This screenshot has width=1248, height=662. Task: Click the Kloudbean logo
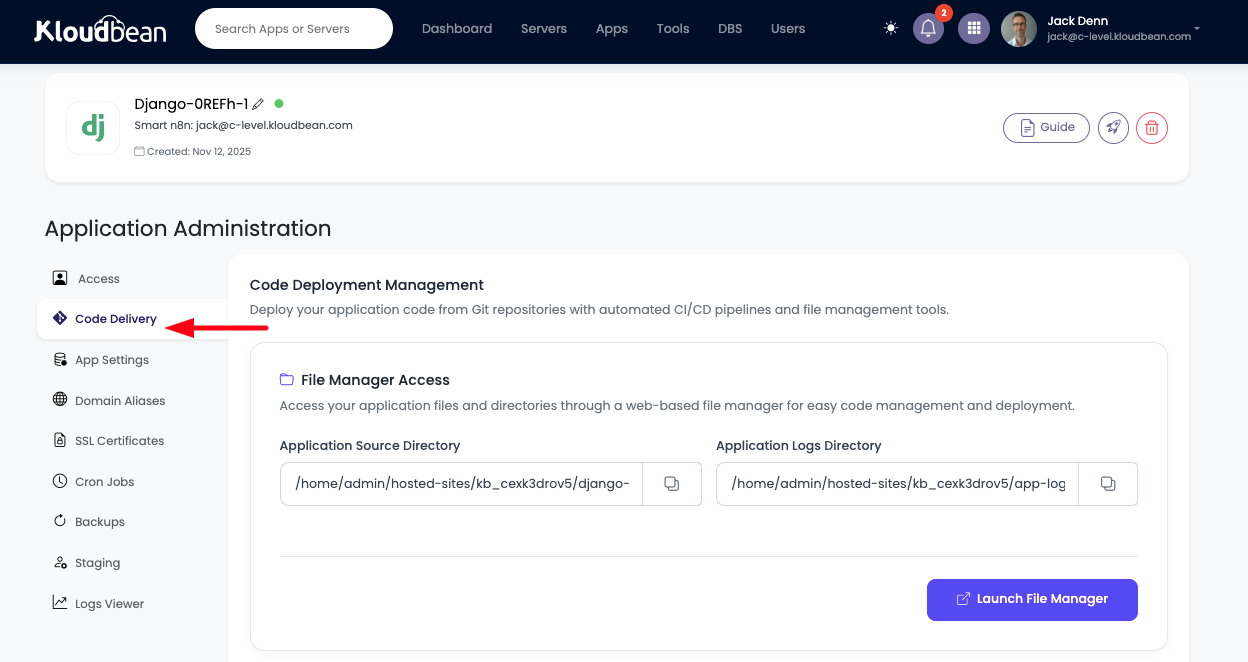[100, 29]
